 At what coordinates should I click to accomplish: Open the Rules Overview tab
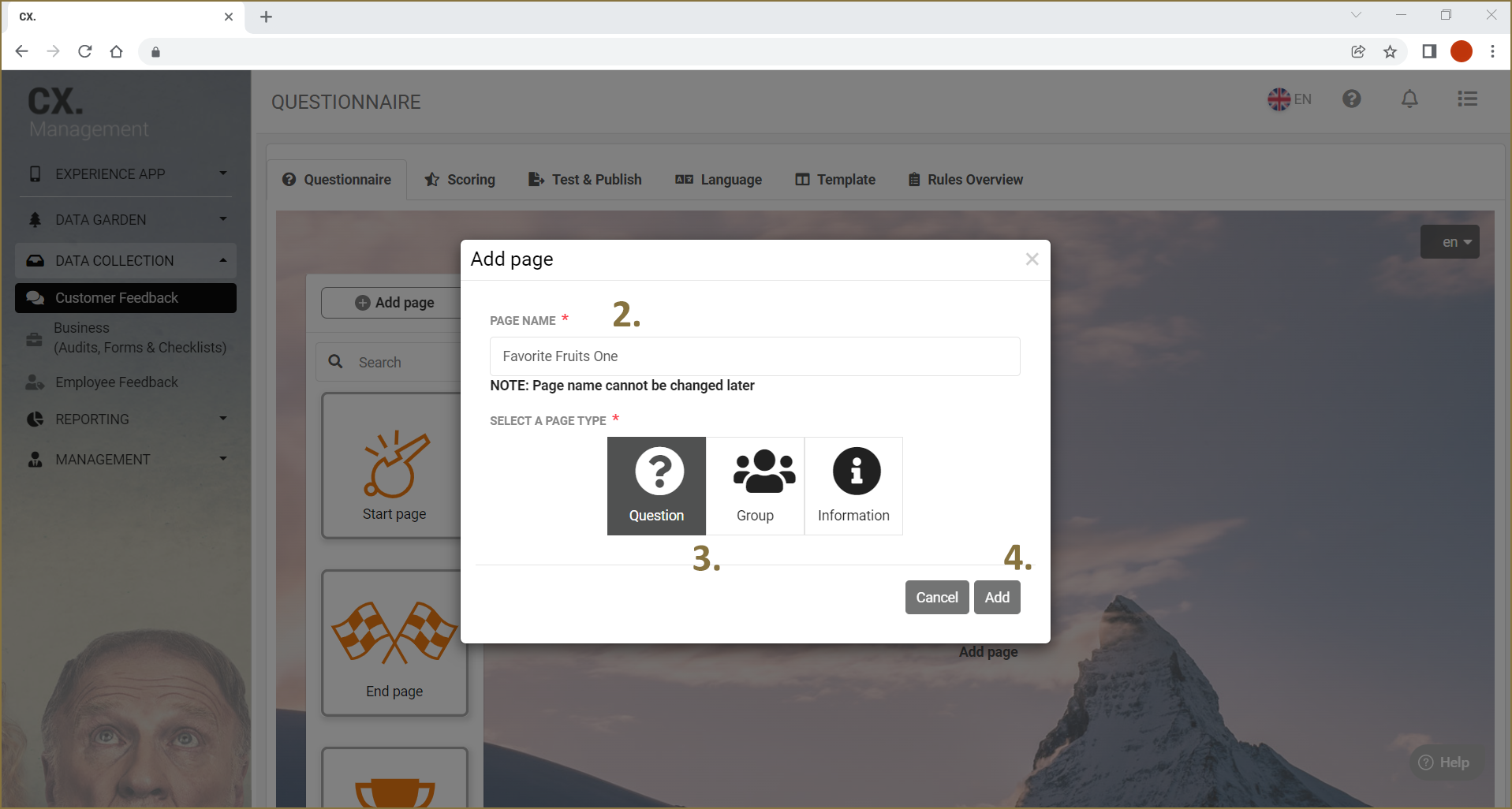coord(965,180)
